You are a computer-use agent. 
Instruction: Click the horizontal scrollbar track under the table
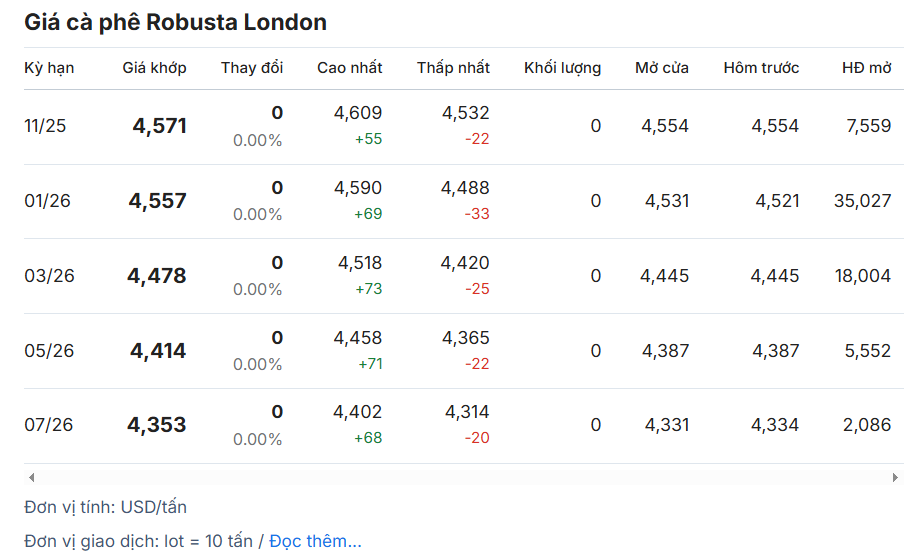[460, 478]
